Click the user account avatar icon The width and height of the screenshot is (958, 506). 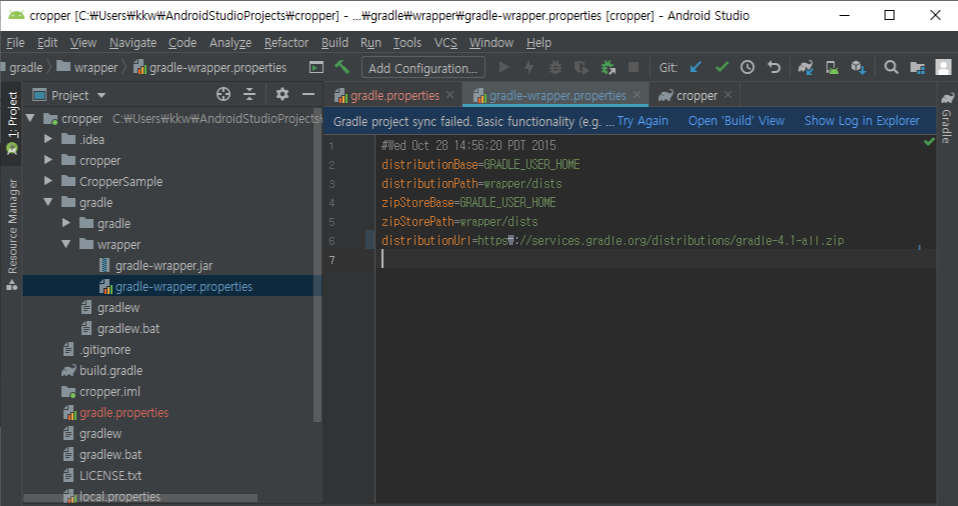point(943,67)
